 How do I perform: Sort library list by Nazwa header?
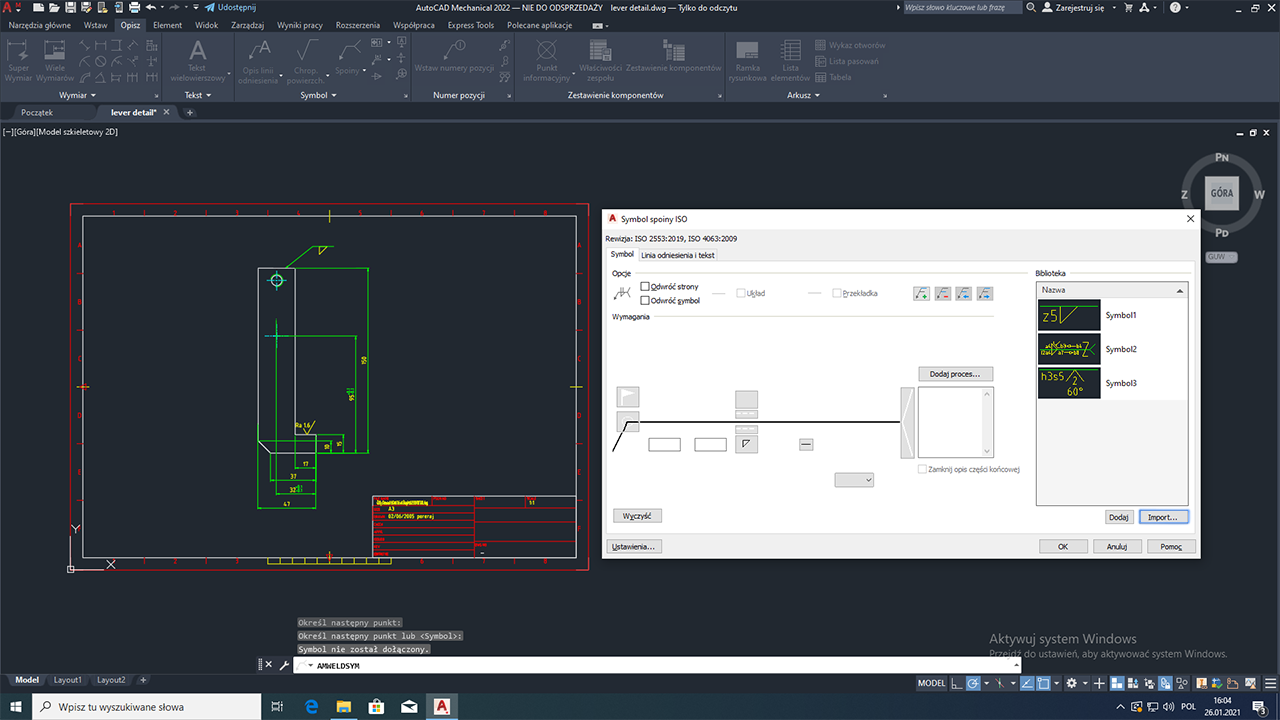point(1112,290)
